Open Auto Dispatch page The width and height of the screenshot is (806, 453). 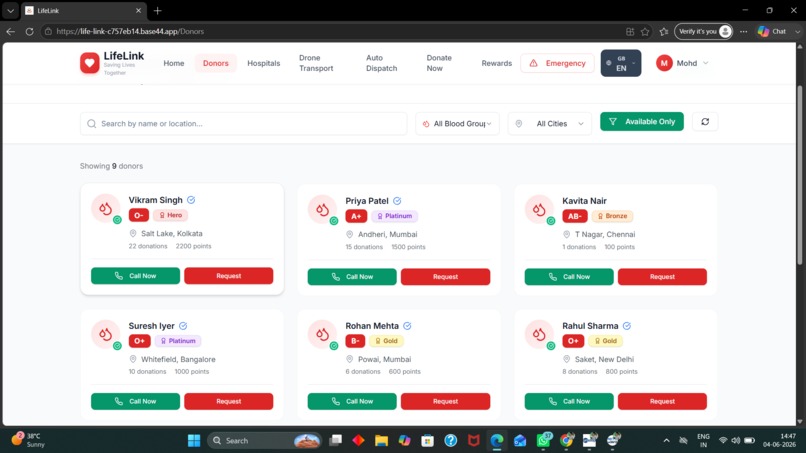pos(381,63)
